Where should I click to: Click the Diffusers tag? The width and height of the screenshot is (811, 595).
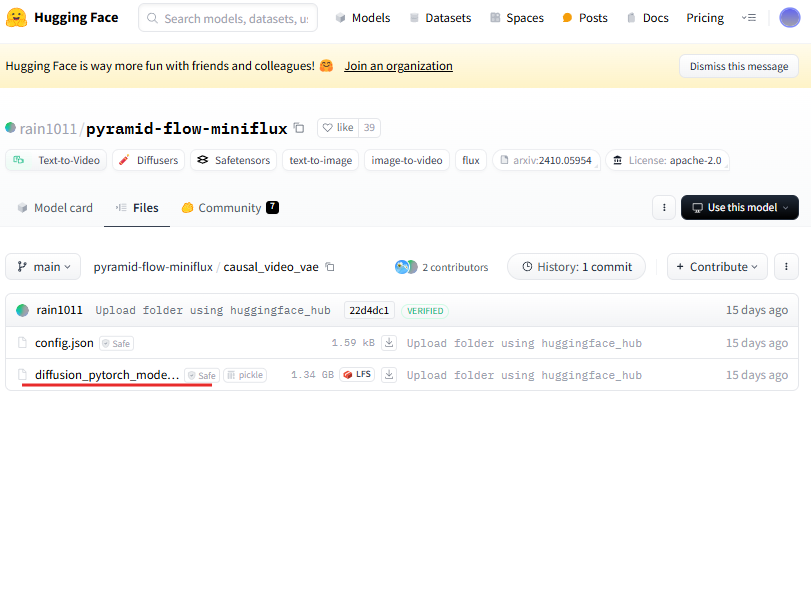click(x=148, y=160)
